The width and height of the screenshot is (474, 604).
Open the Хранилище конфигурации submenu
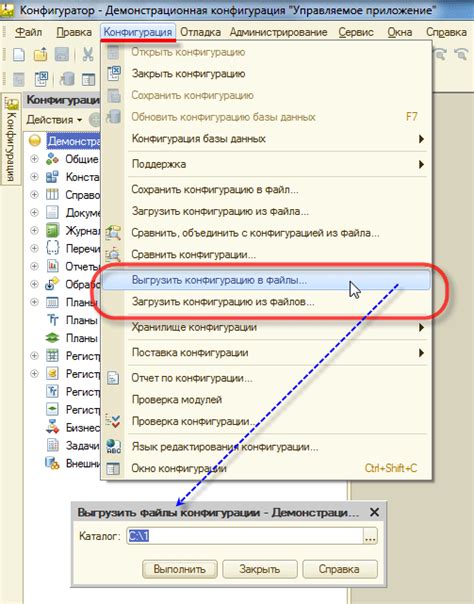tap(277, 327)
